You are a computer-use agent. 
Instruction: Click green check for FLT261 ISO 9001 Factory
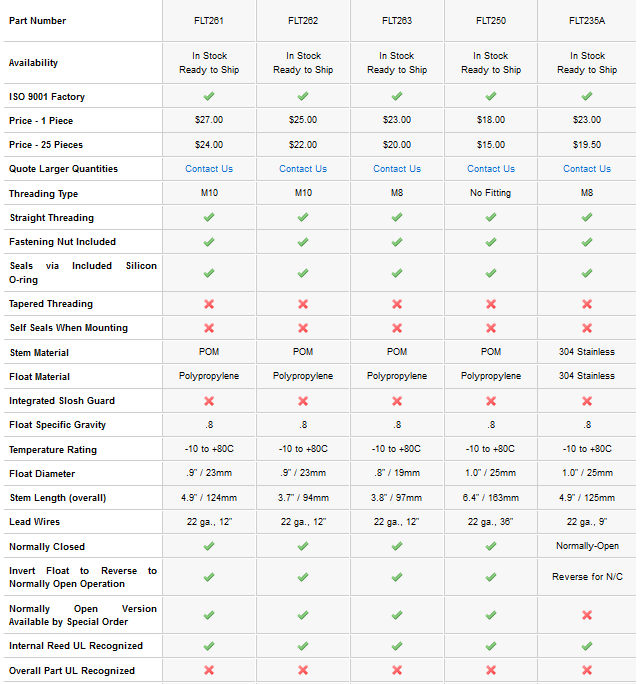209,96
